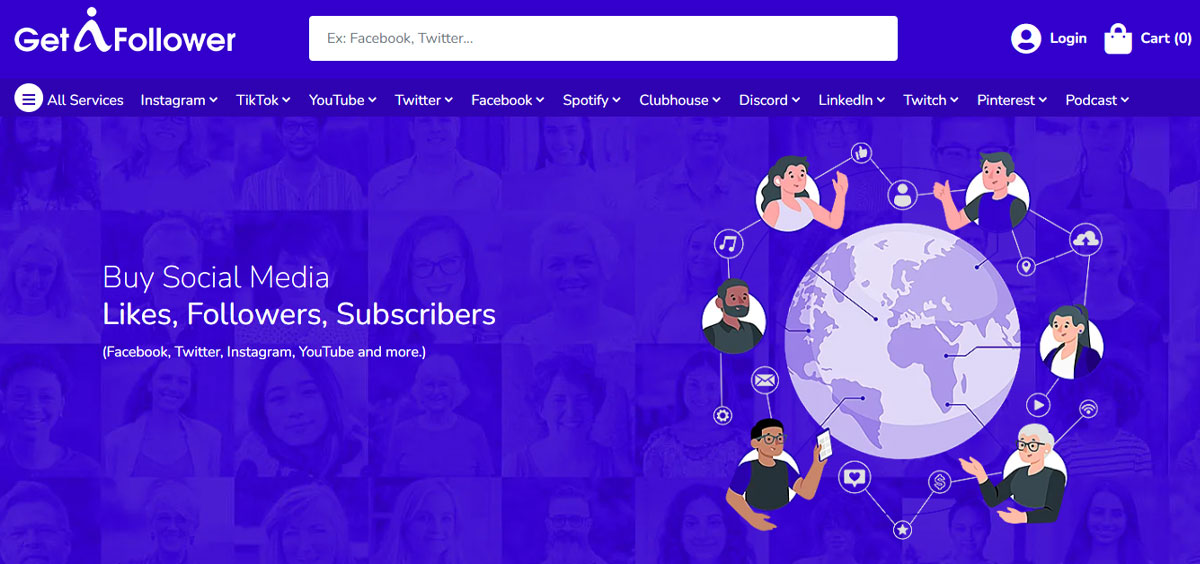Click the GetAFollower logo
1200x564 pixels.
tap(125, 33)
